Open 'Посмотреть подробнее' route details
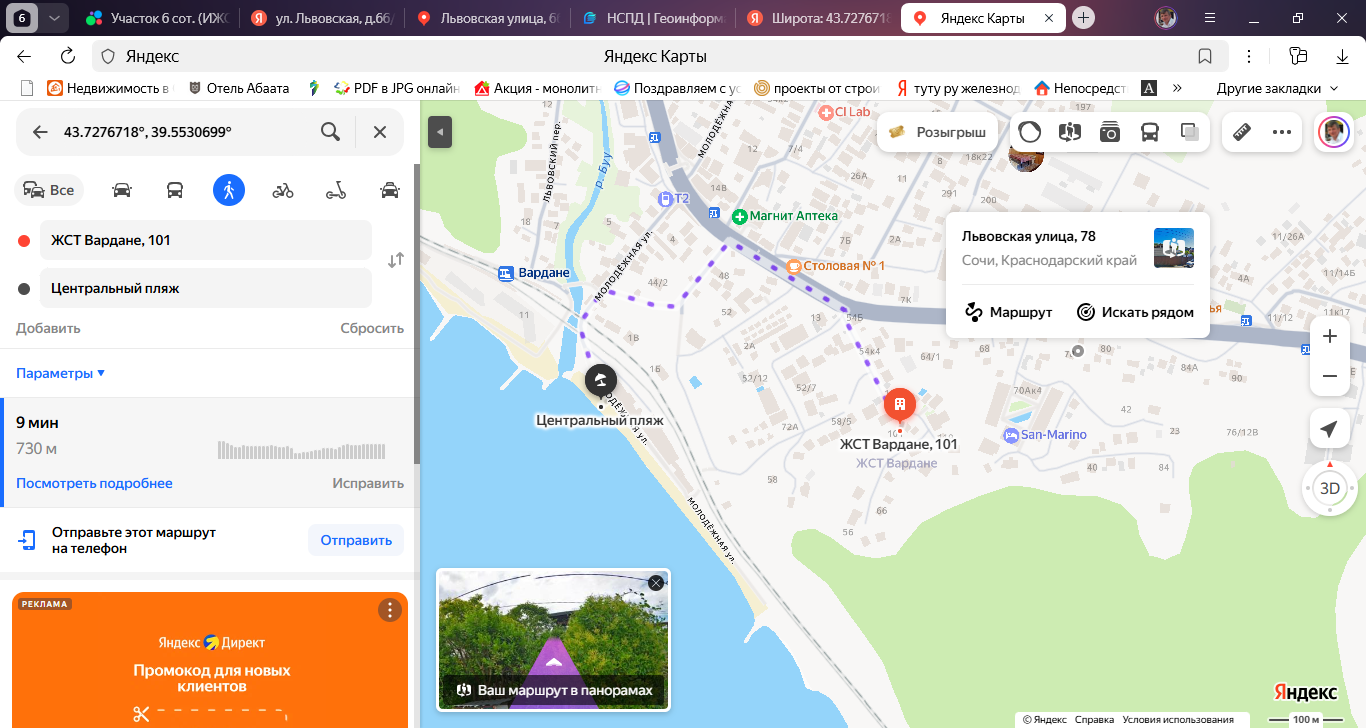Image resolution: width=1366 pixels, height=728 pixels. coord(94,483)
